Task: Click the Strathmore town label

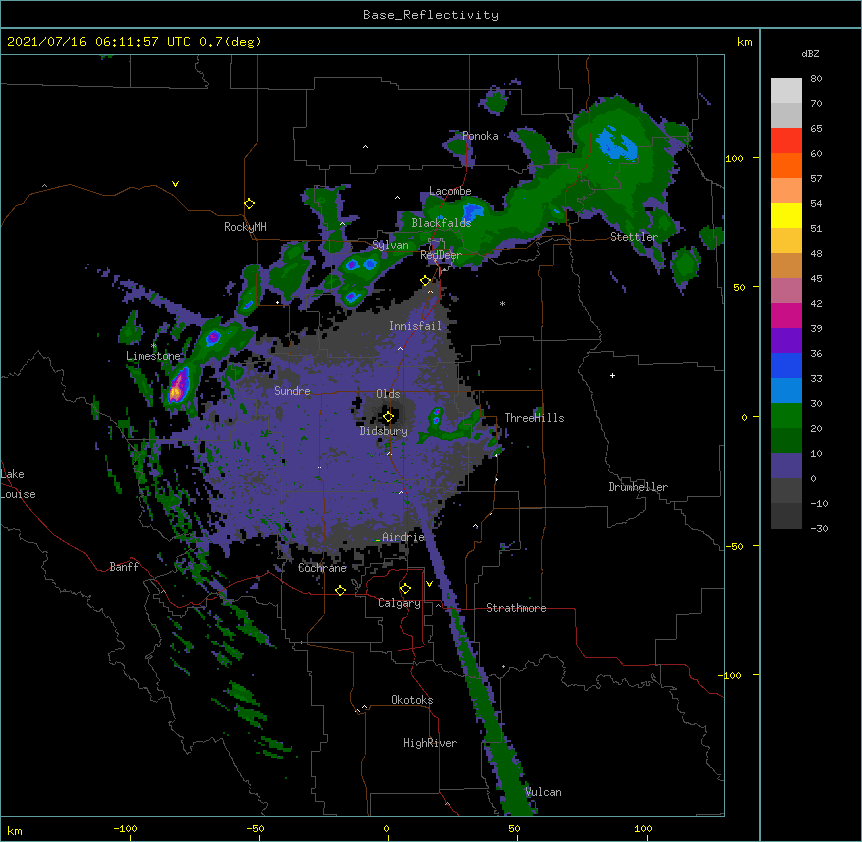Action: 516,608
